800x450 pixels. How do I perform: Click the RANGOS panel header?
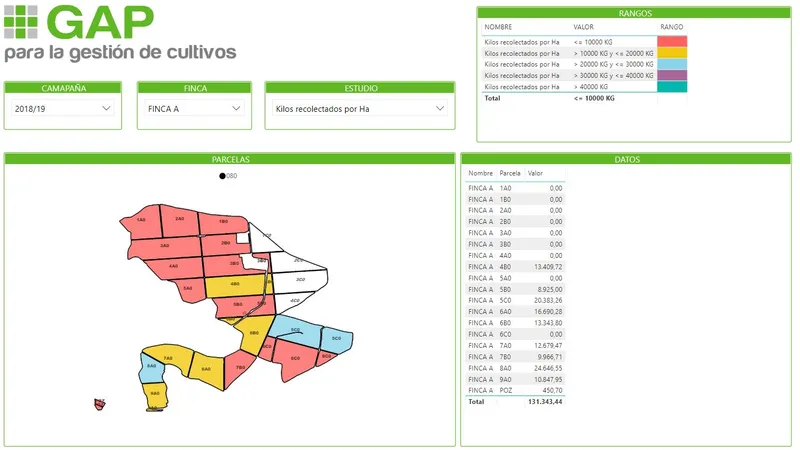(x=634, y=13)
